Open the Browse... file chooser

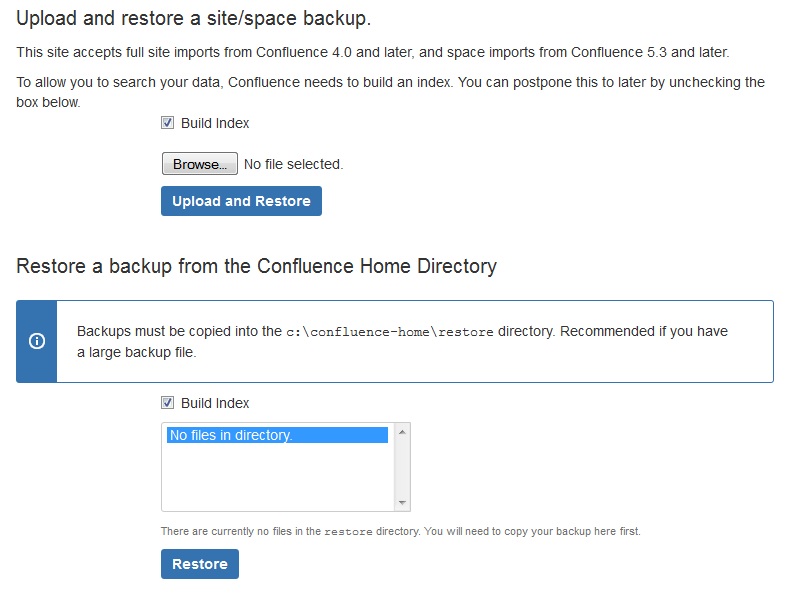(x=200, y=164)
